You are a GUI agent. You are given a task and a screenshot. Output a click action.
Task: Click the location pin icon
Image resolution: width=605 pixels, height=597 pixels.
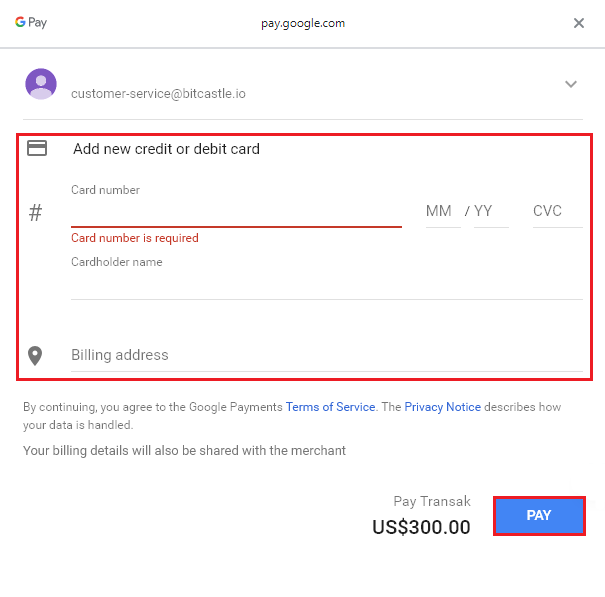pos(35,355)
